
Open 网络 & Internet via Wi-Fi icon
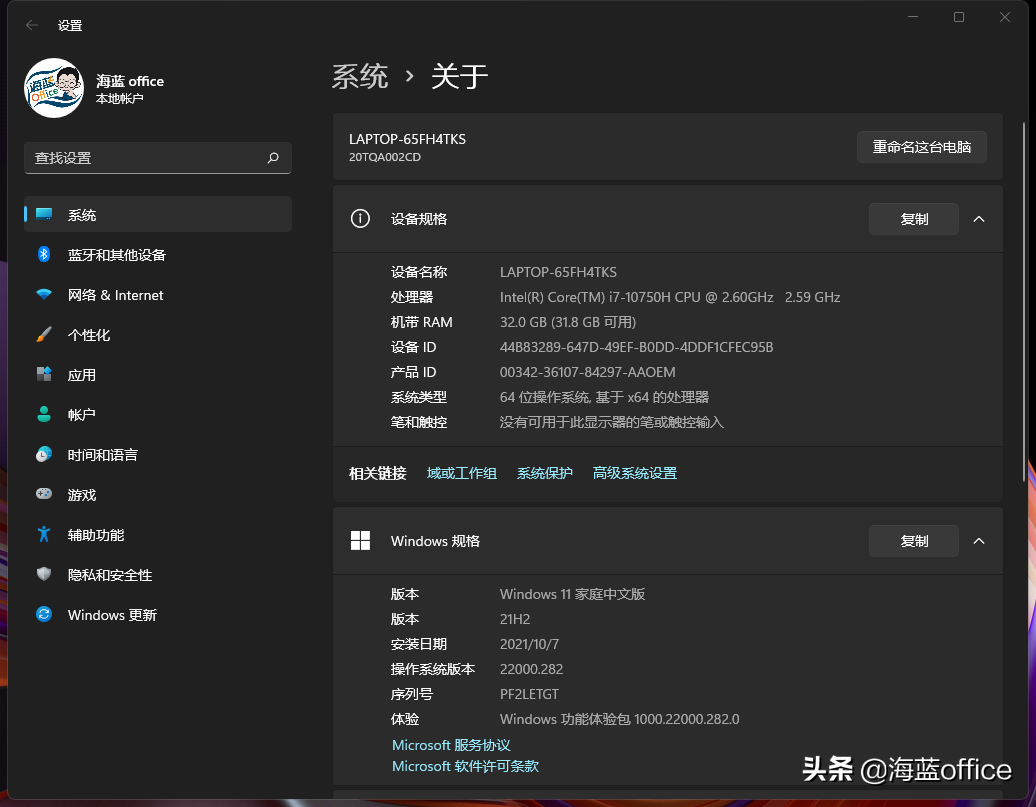coord(44,295)
